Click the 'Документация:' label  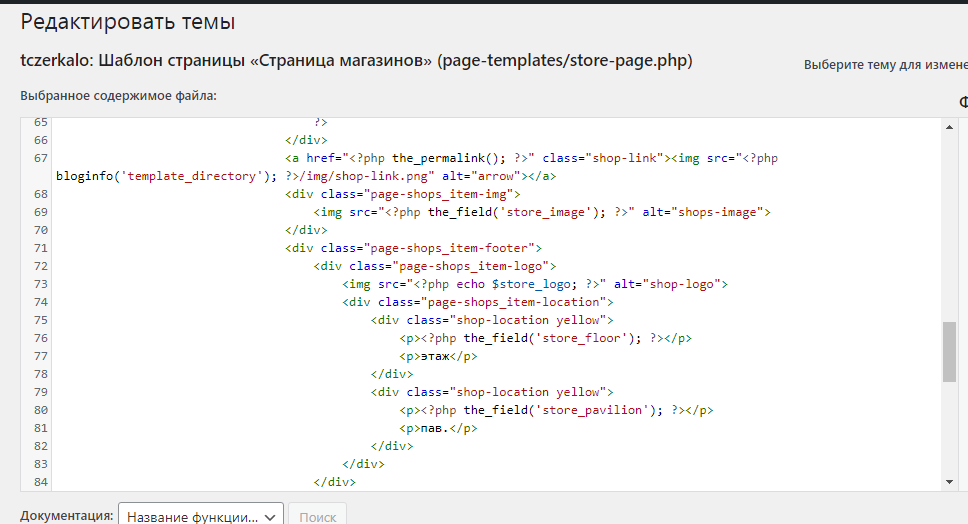coord(66,516)
